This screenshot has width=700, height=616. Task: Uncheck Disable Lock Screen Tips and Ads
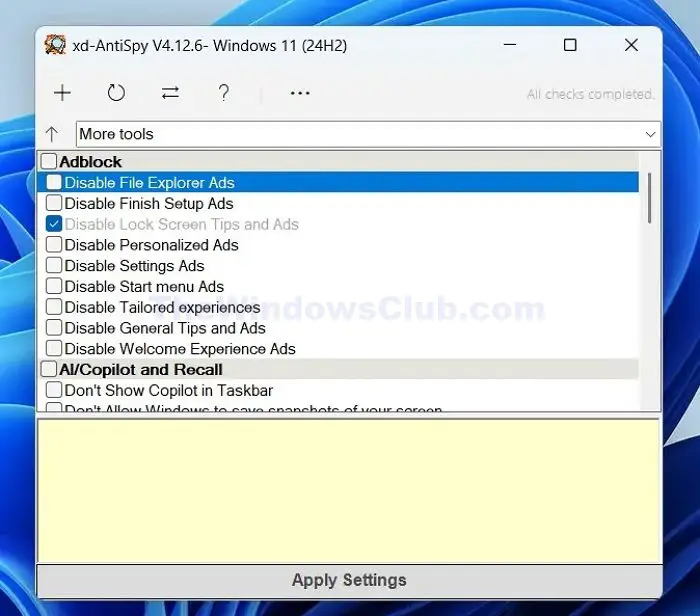tap(54, 224)
